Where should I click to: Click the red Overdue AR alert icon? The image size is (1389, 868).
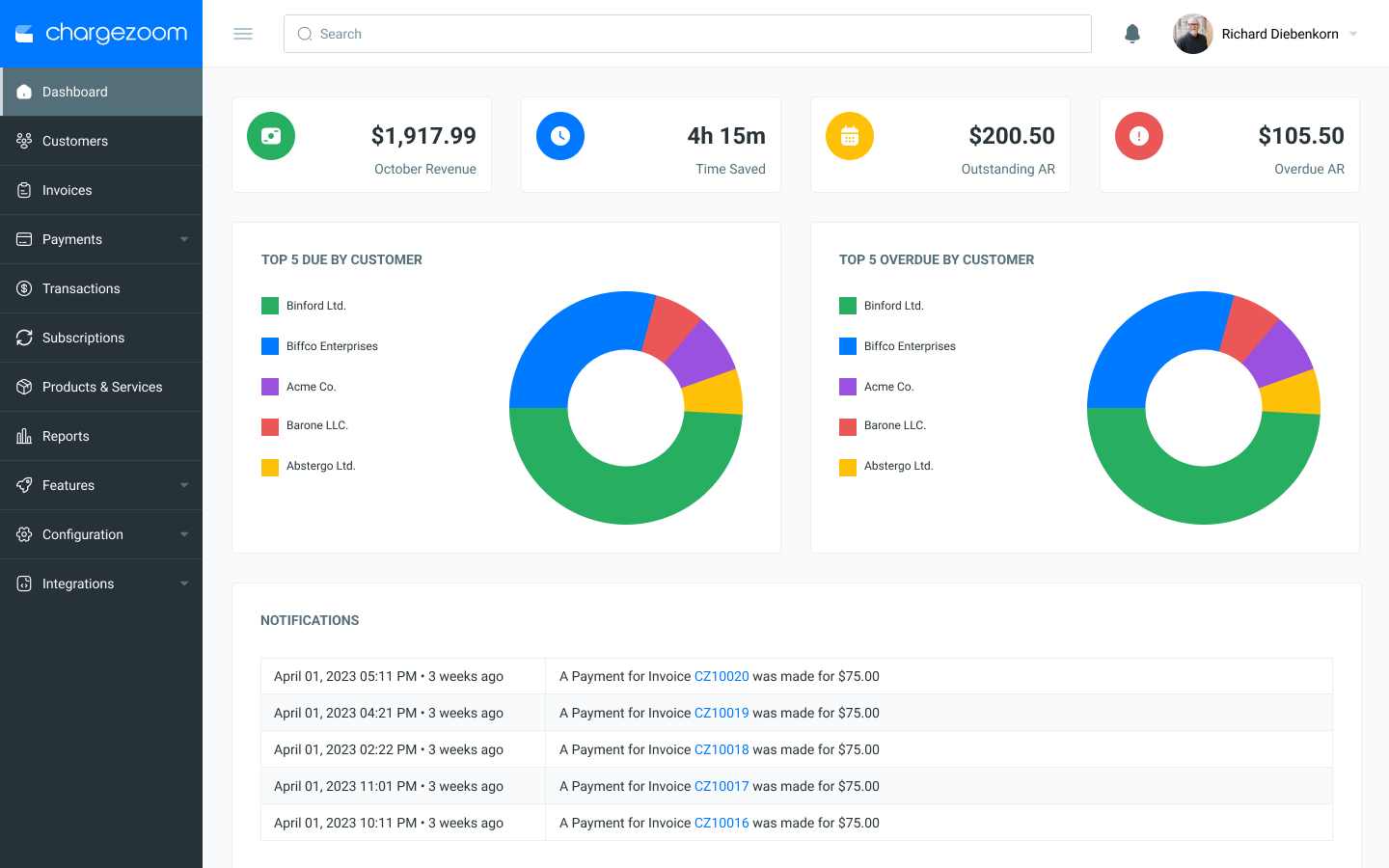pyautogui.click(x=1139, y=136)
